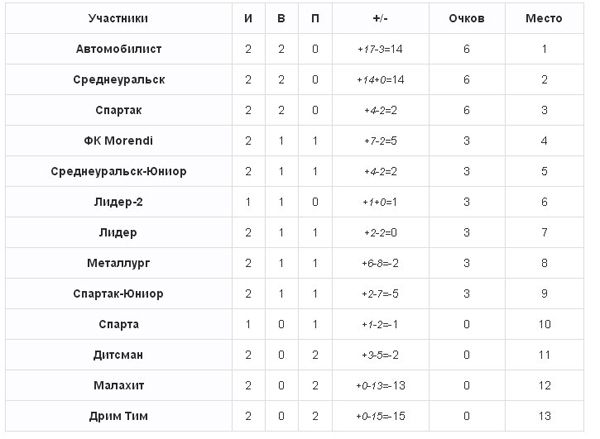Click the Металлург team name
This screenshot has width=600, height=439.
119,263
